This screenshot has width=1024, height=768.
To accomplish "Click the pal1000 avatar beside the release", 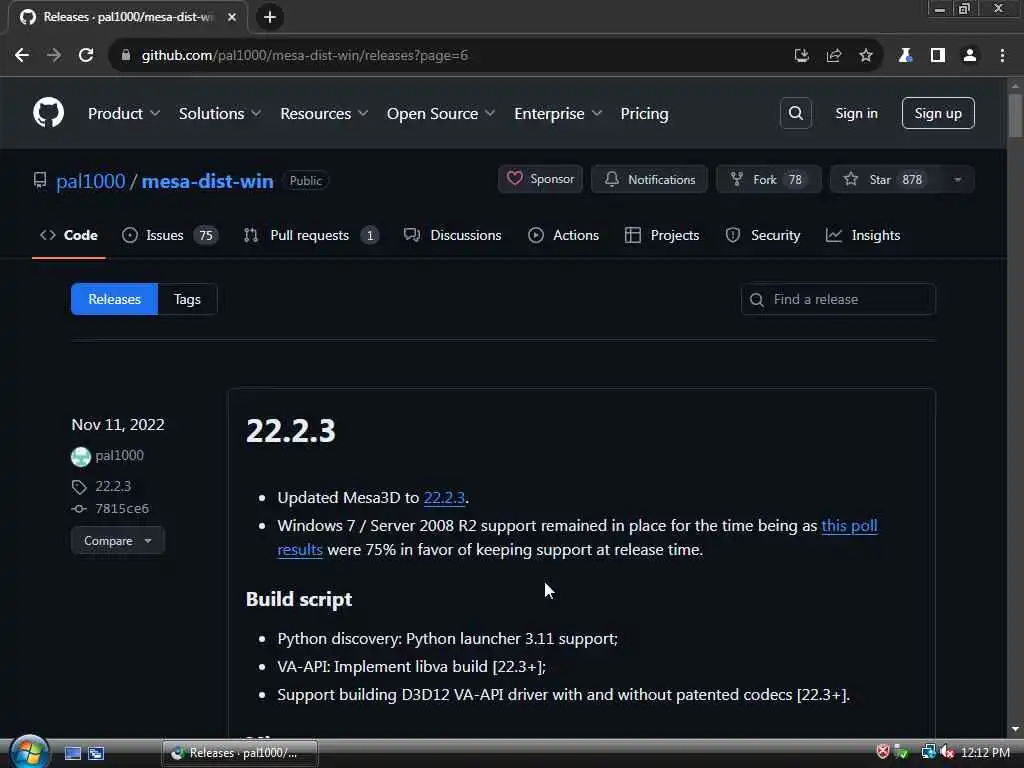I will (x=81, y=456).
